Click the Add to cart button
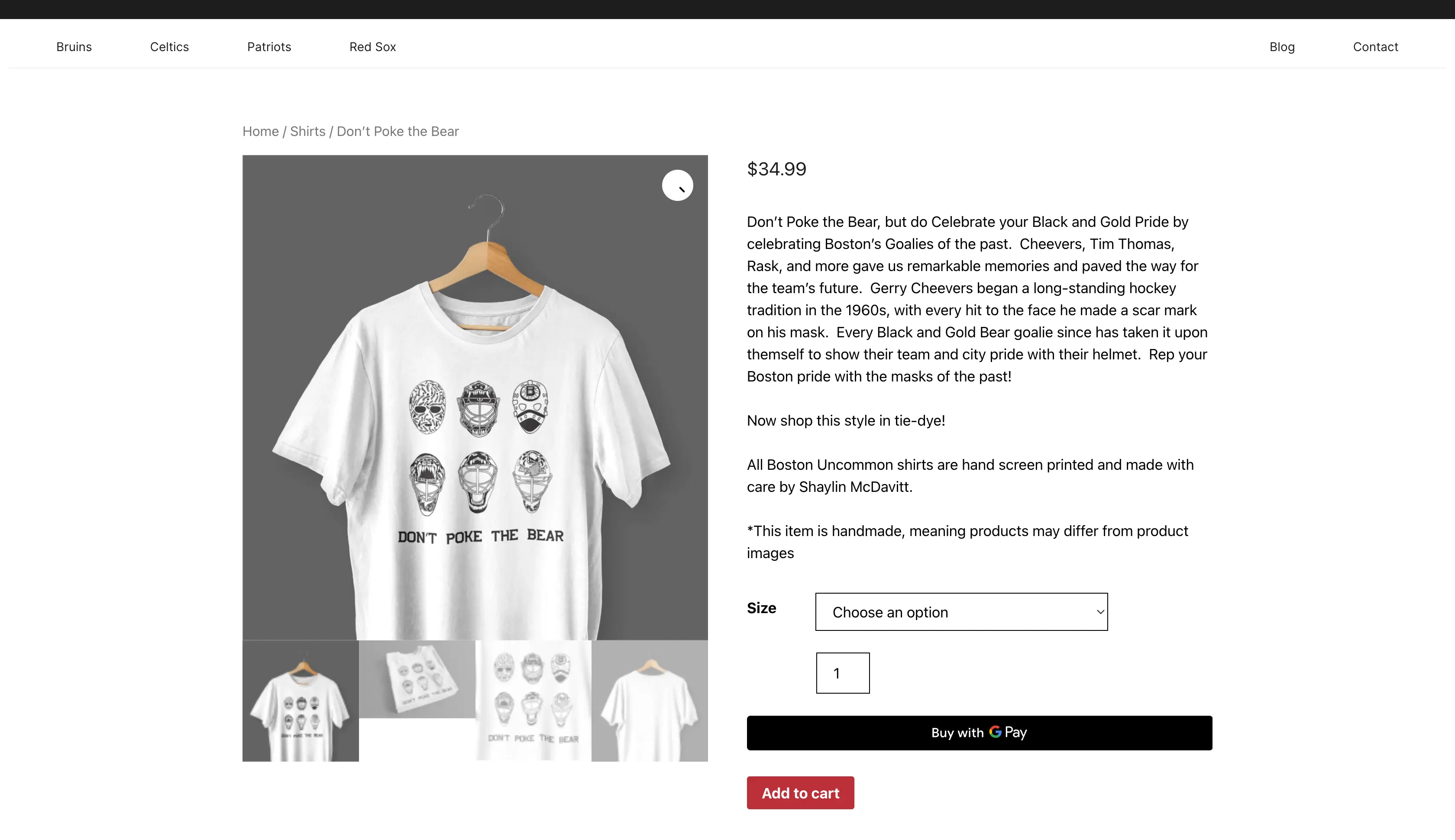This screenshot has width=1455, height=840. click(800, 793)
